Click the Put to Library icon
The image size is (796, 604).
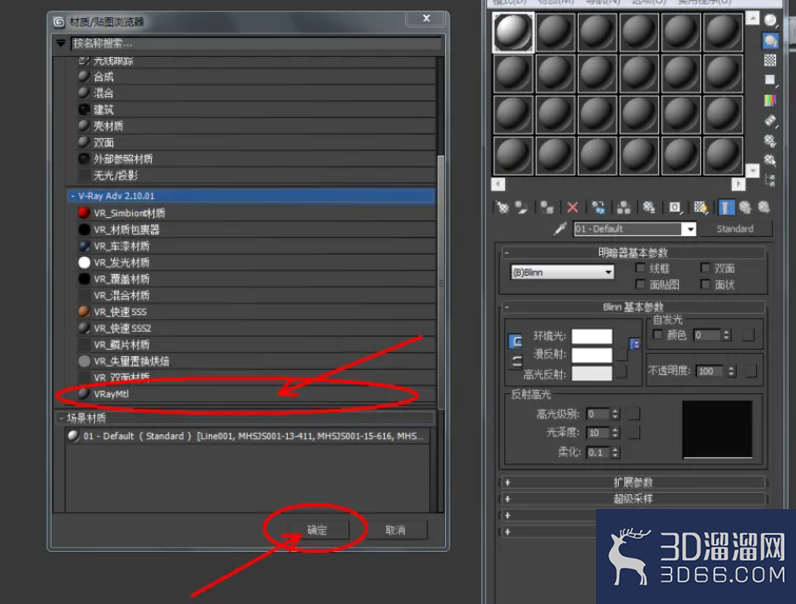[x=649, y=207]
